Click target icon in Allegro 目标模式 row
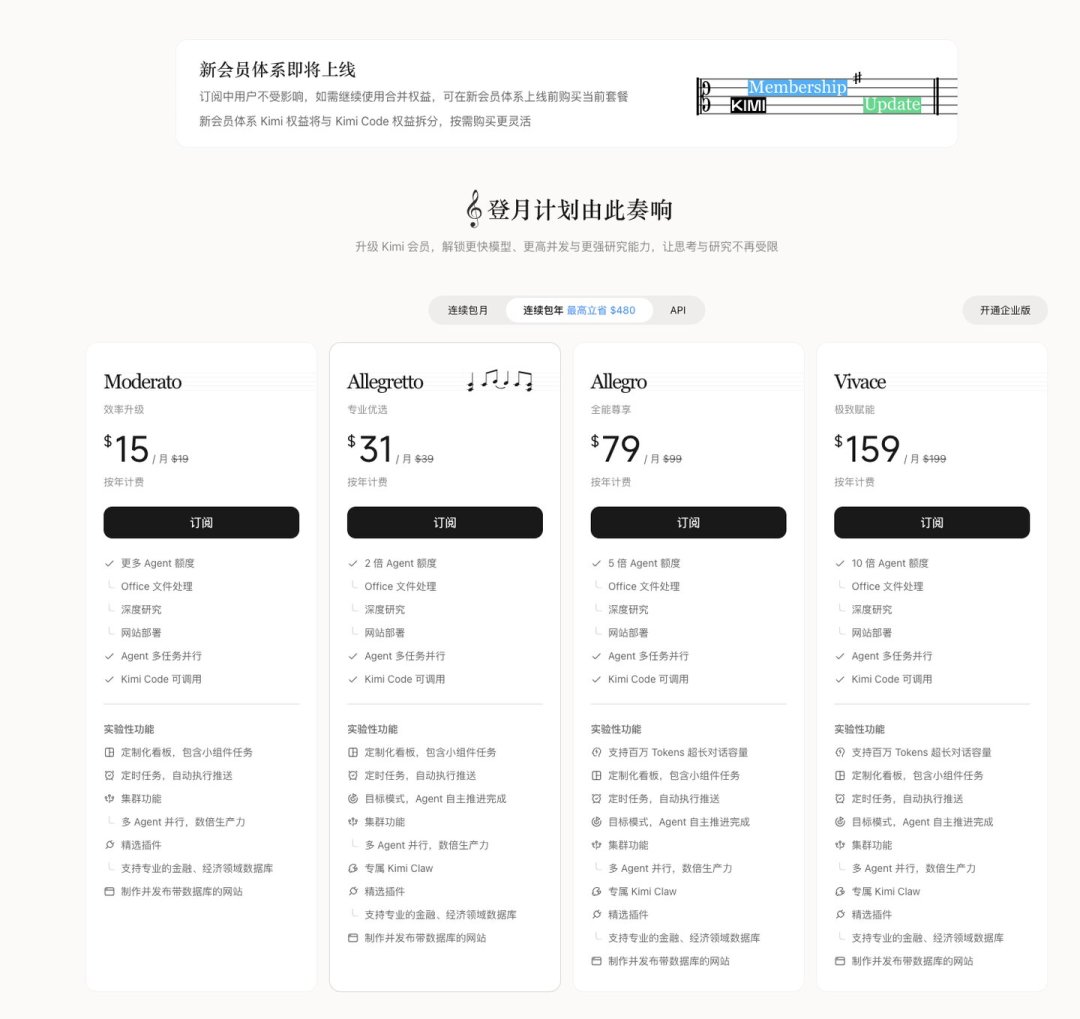This screenshot has height=1019, width=1080. point(596,822)
